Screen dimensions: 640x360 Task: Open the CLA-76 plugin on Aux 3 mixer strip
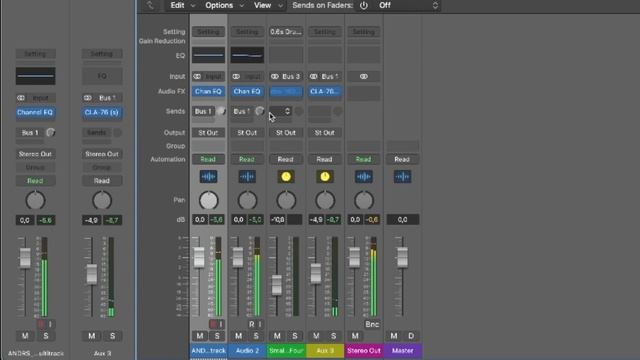324,91
